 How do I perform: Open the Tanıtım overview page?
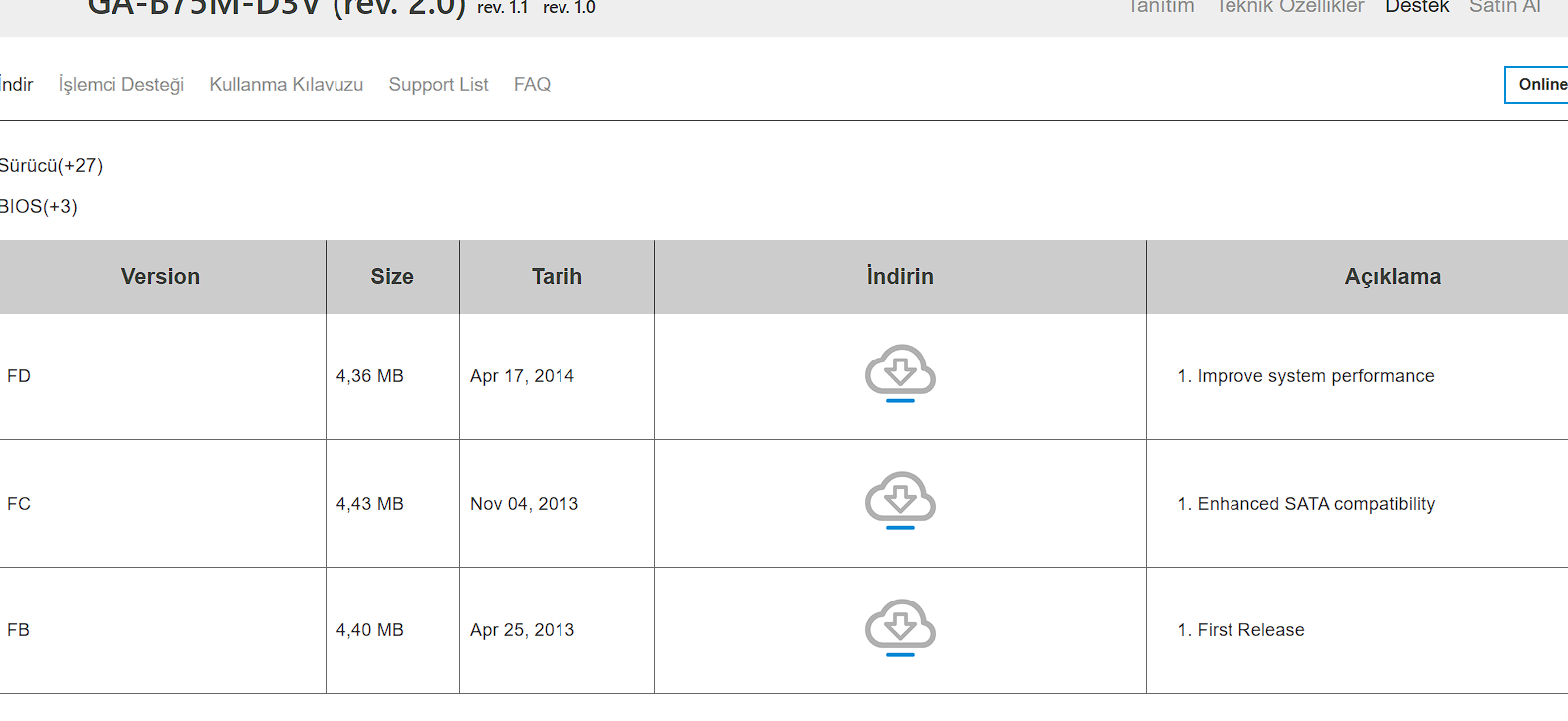[x=1160, y=7]
